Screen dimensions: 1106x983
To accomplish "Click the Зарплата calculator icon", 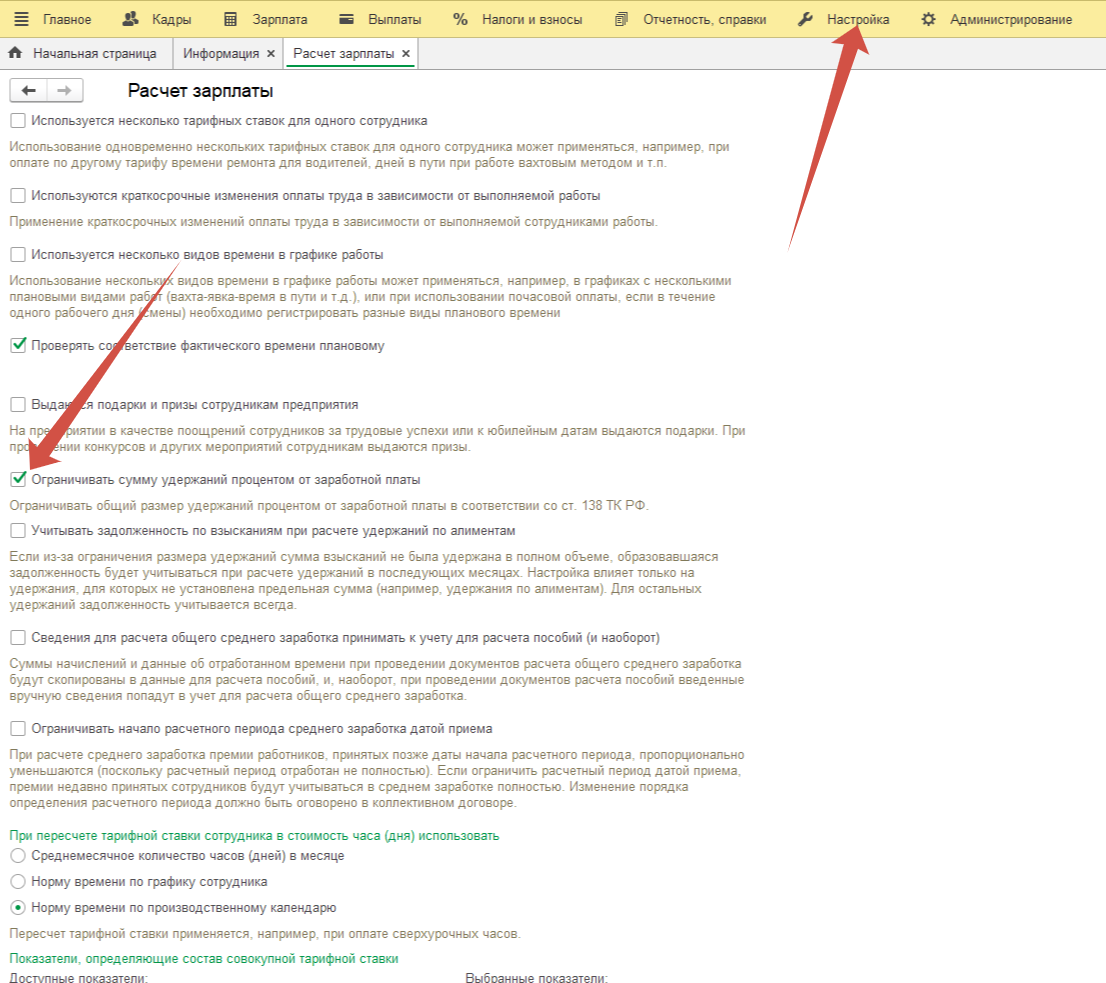I will [231, 19].
